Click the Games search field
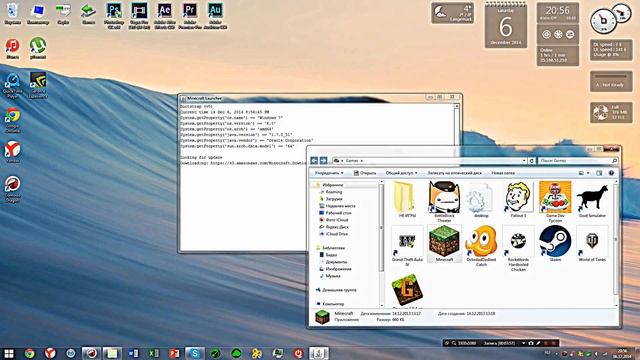The width and height of the screenshot is (640, 360). click(x=578, y=161)
